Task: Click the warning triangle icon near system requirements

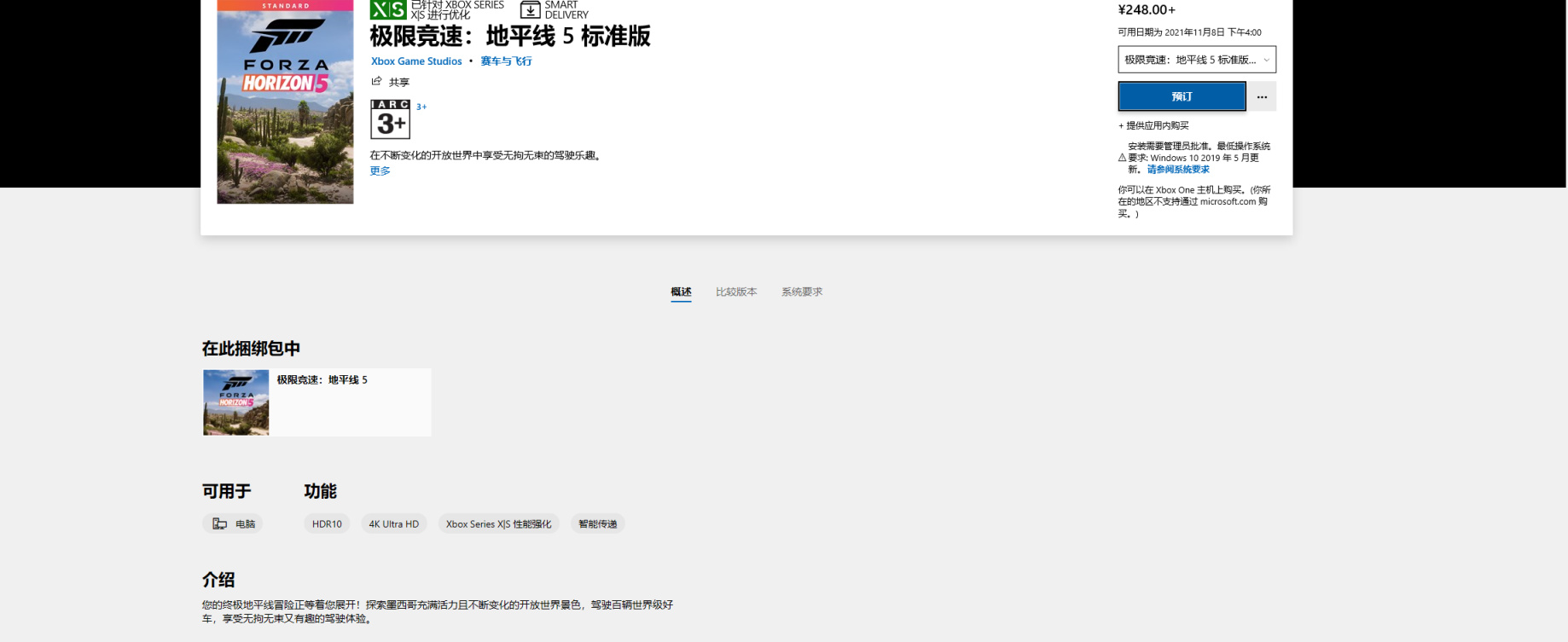Action: click(x=1122, y=158)
